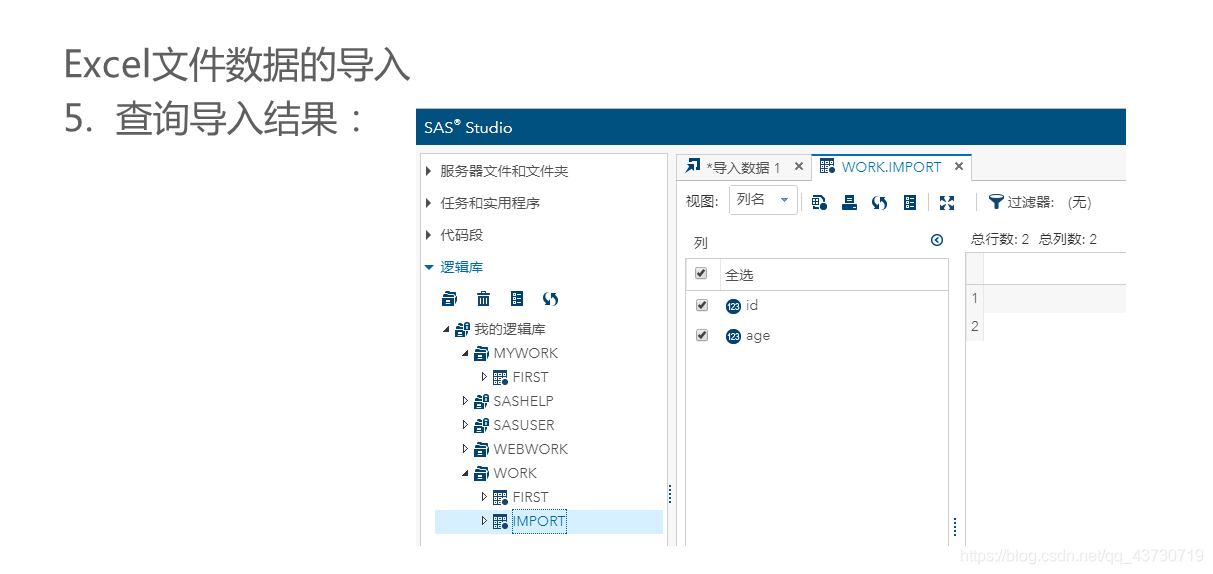Click the SAS Studio title
Viewport: 1213px width, 574px height.
click(x=468, y=127)
